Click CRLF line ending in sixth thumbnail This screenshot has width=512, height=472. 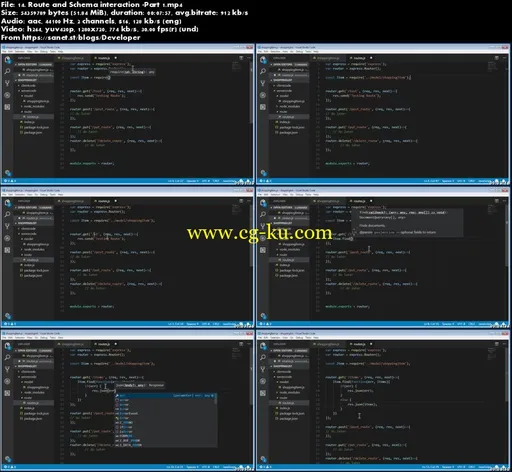(471, 467)
